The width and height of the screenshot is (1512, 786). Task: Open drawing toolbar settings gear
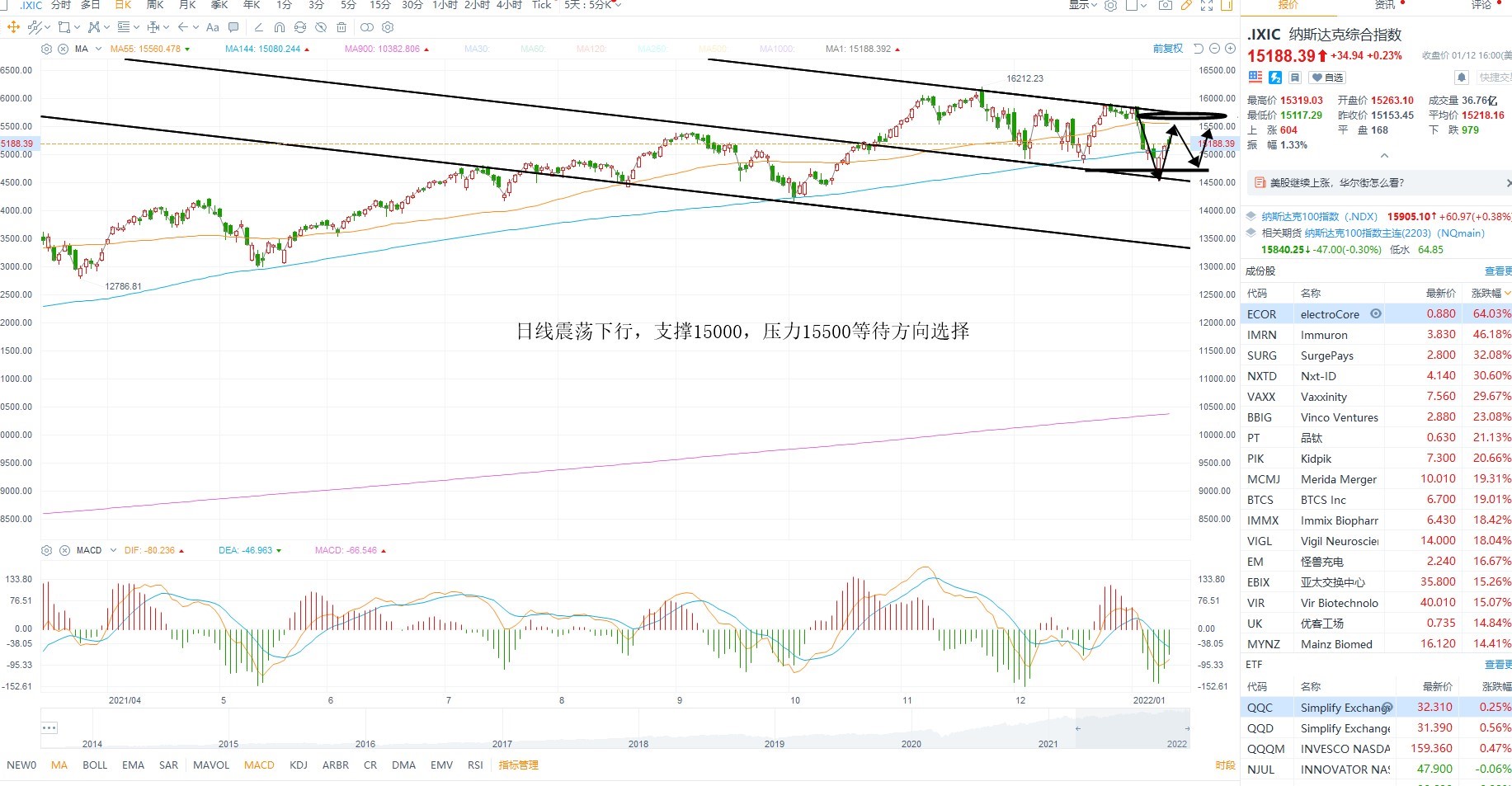tap(388, 27)
